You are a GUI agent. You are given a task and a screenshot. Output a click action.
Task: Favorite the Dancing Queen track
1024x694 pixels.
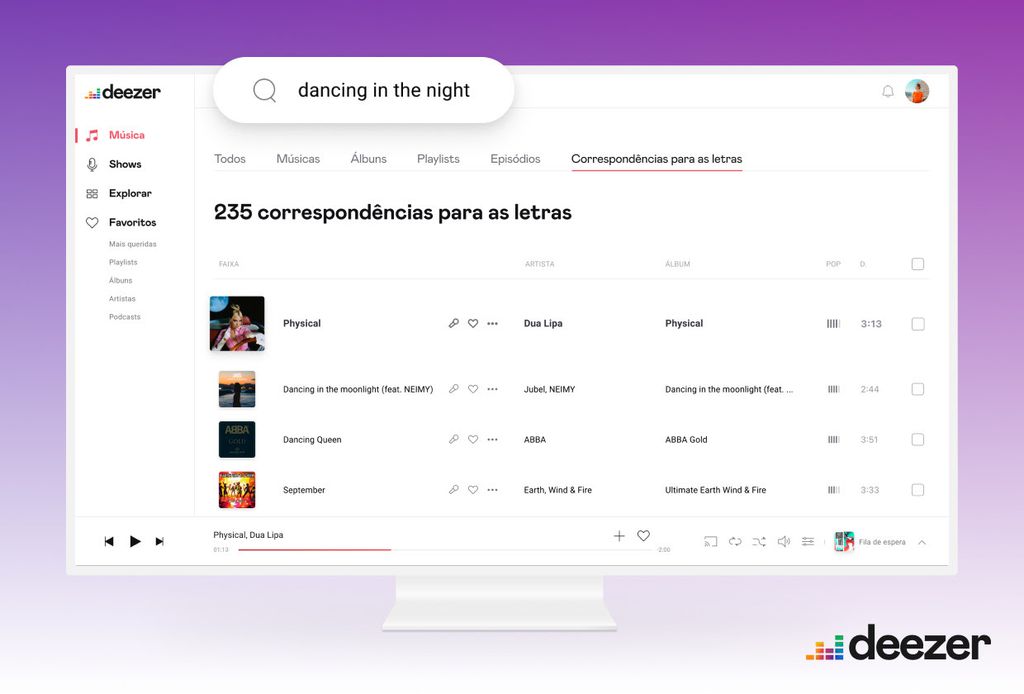coord(473,439)
